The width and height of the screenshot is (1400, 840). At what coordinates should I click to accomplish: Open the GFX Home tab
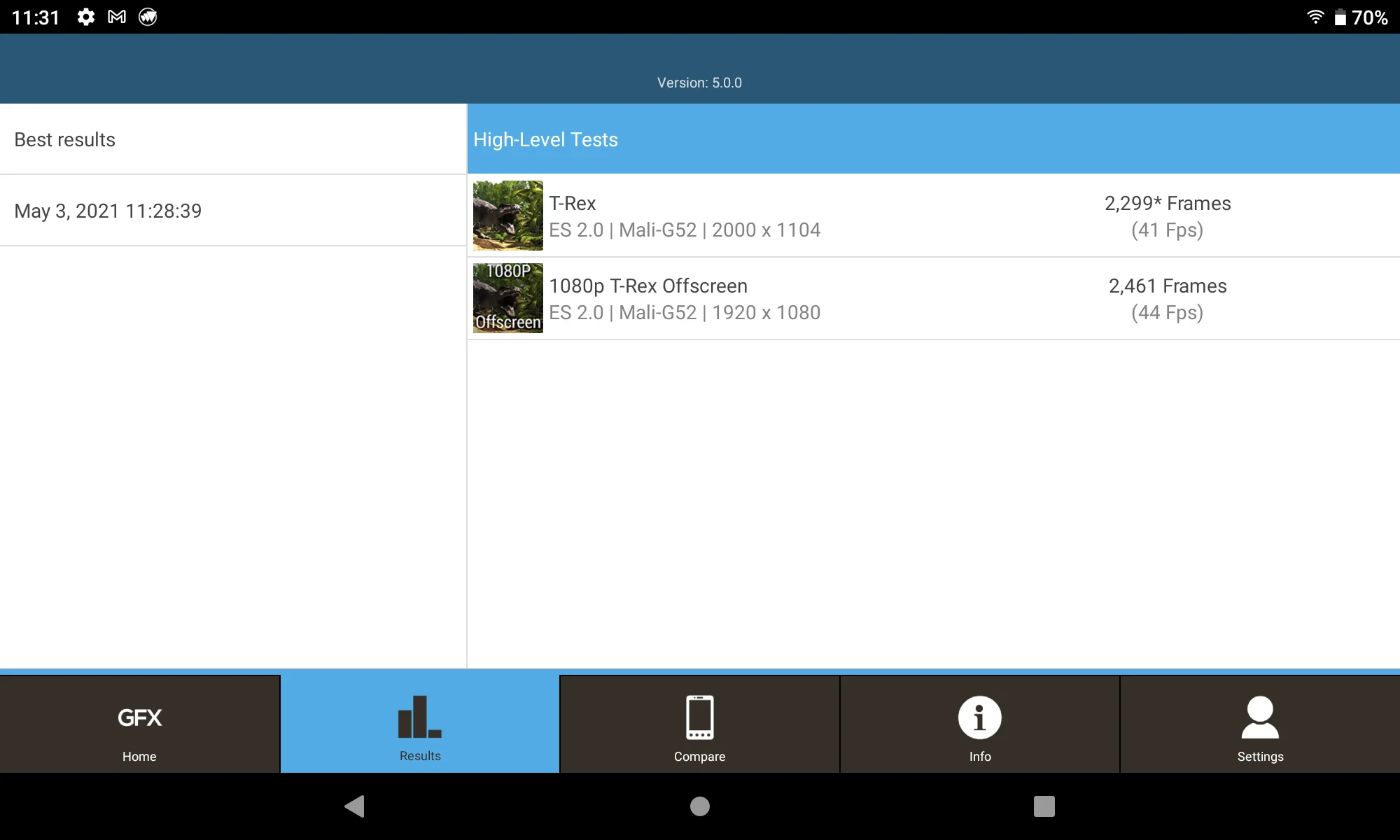(x=139, y=724)
